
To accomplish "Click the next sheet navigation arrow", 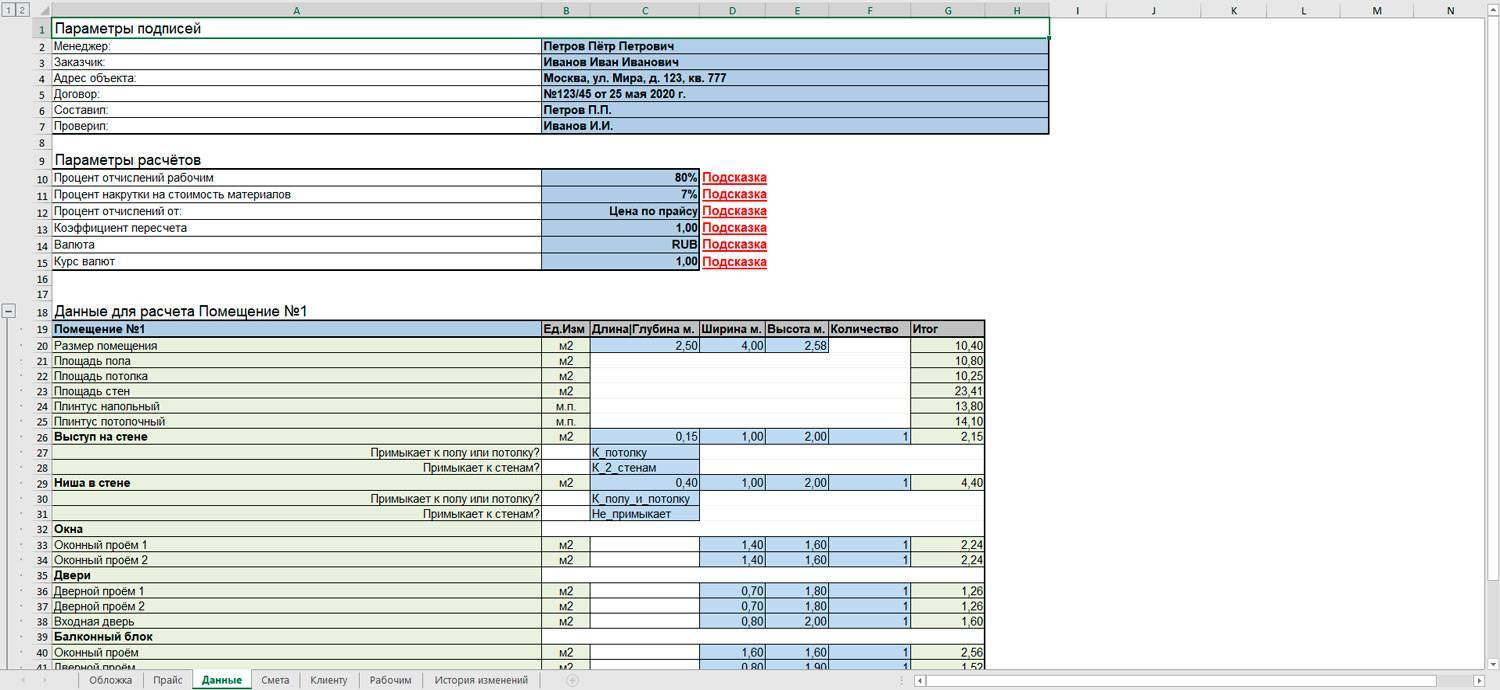I will tap(46, 680).
